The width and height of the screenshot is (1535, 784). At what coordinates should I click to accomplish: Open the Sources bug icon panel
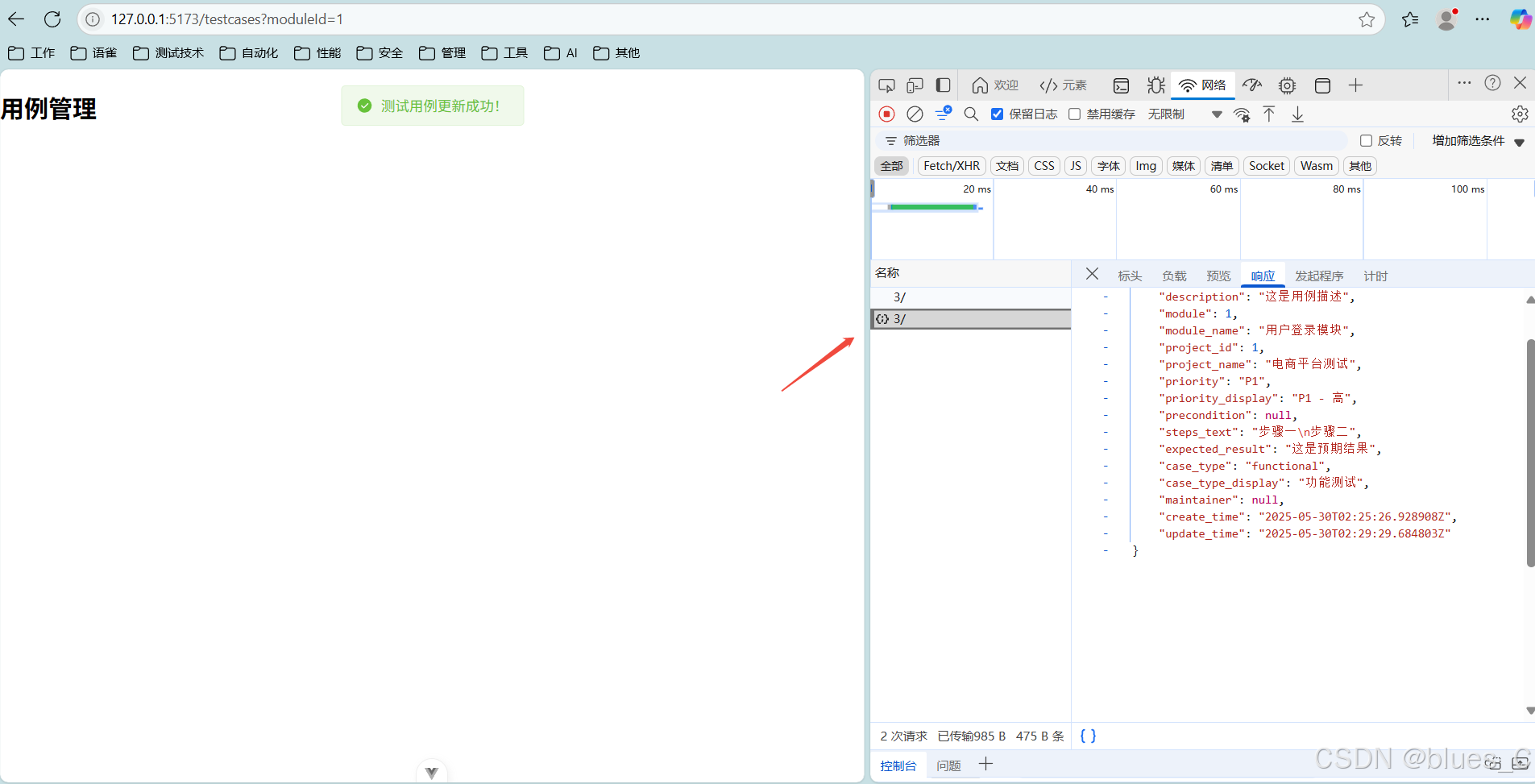coord(1156,85)
